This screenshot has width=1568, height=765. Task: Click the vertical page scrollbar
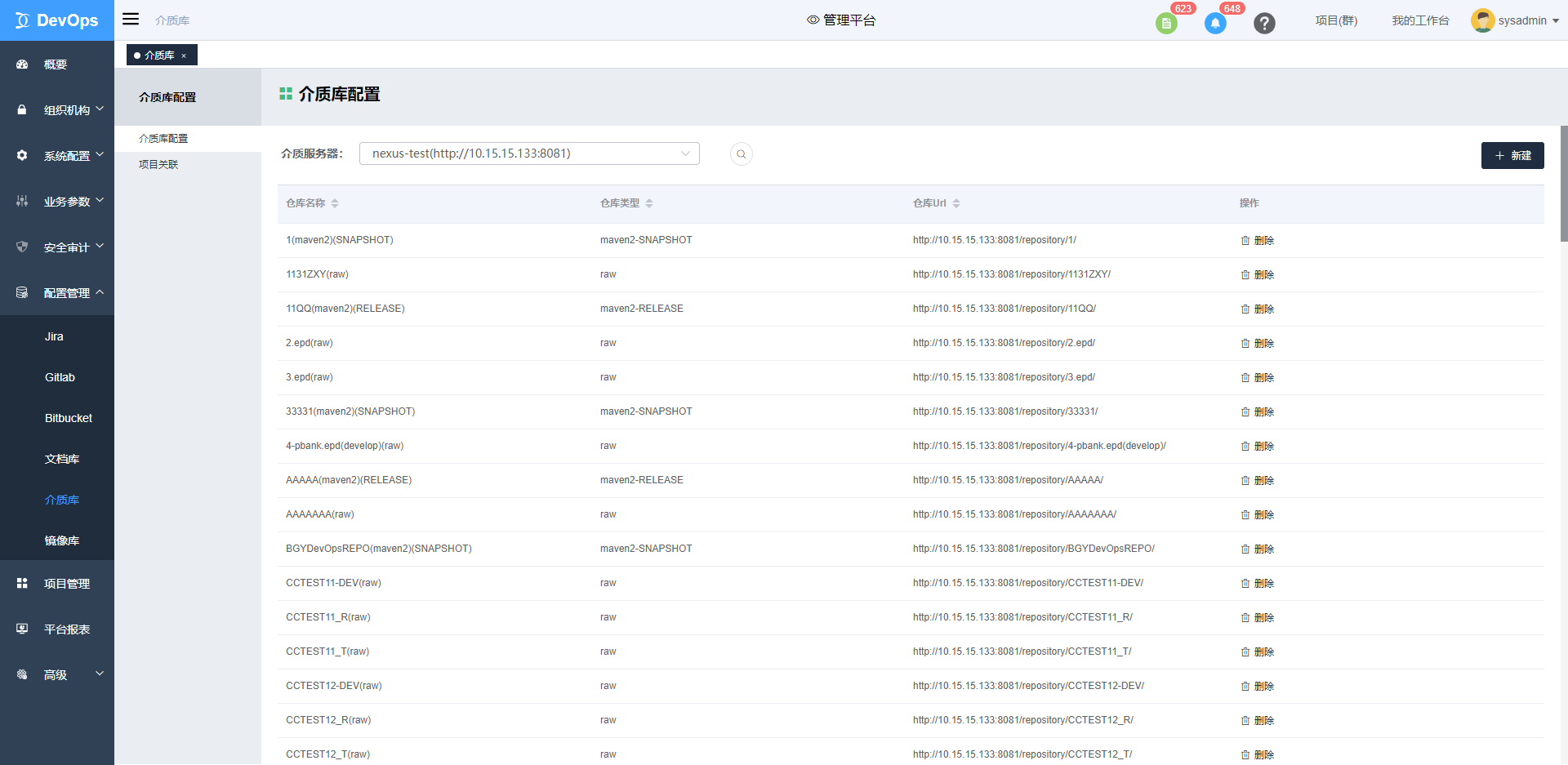click(1564, 184)
